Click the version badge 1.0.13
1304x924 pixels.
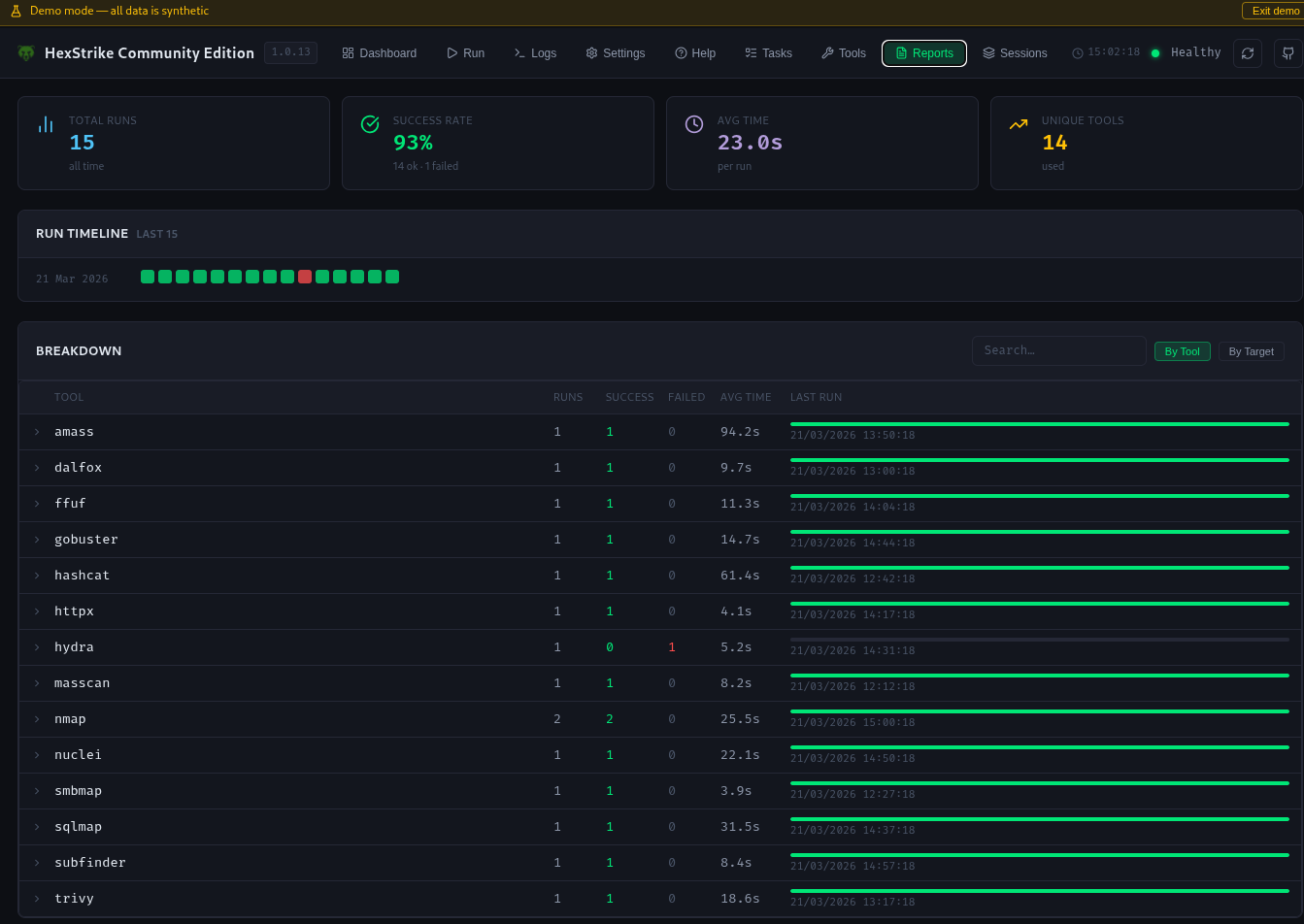291,52
